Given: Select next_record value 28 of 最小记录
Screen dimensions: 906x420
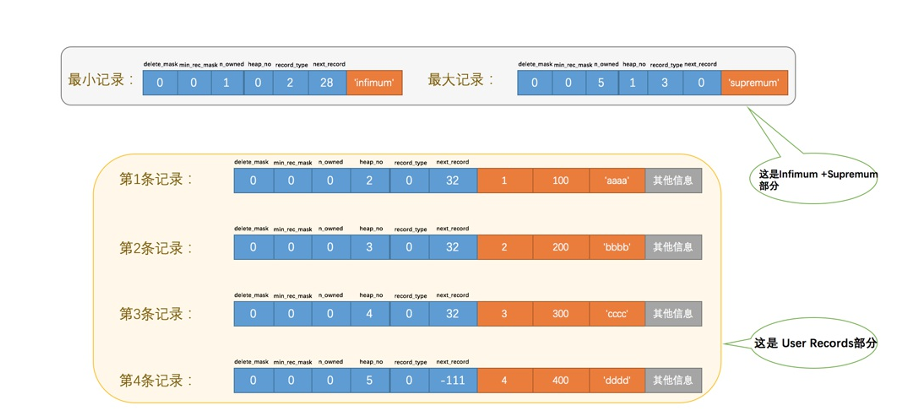Looking at the screenshot, I should click(327, 83).
